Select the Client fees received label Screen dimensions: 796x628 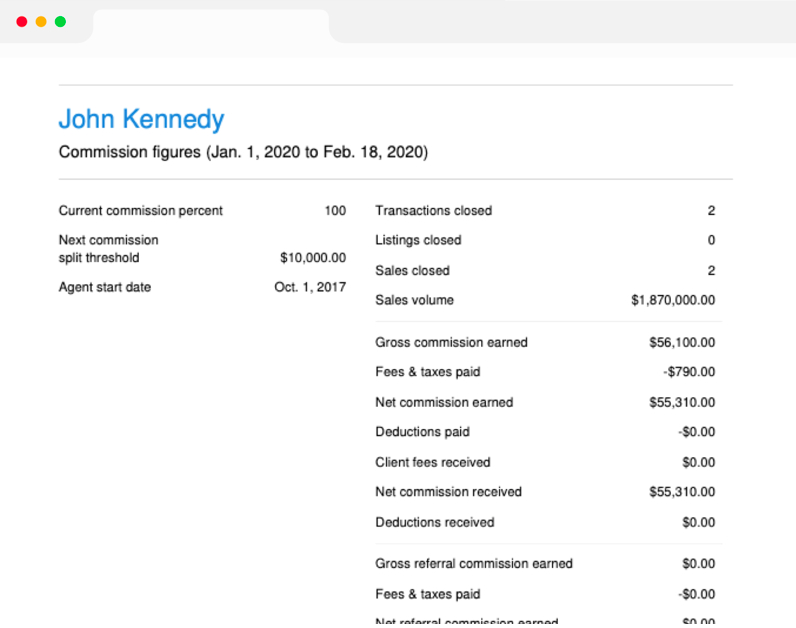433,462
